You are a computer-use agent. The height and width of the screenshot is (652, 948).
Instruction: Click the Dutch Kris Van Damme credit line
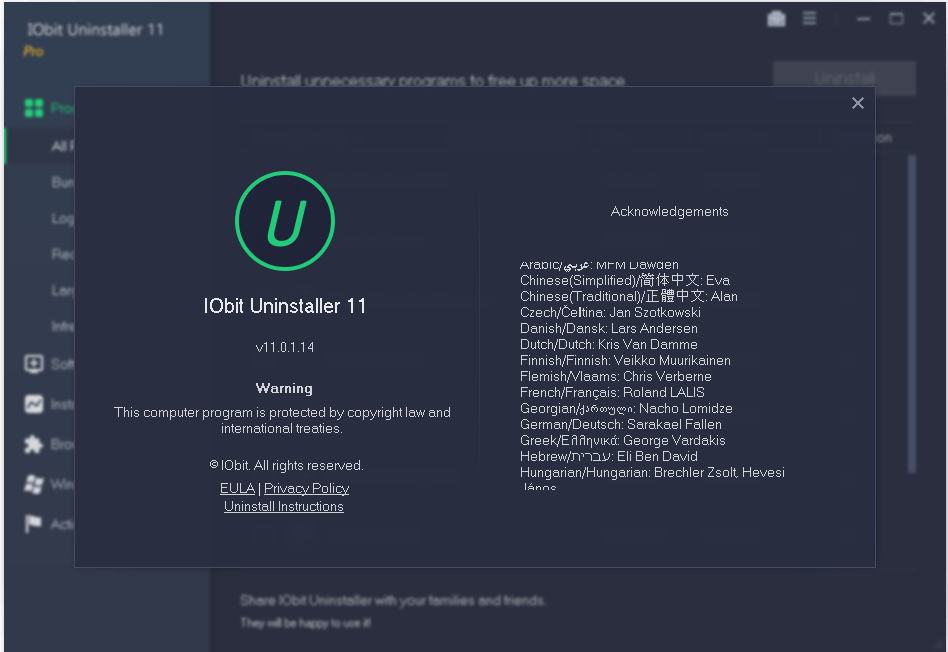click(609, 344)
